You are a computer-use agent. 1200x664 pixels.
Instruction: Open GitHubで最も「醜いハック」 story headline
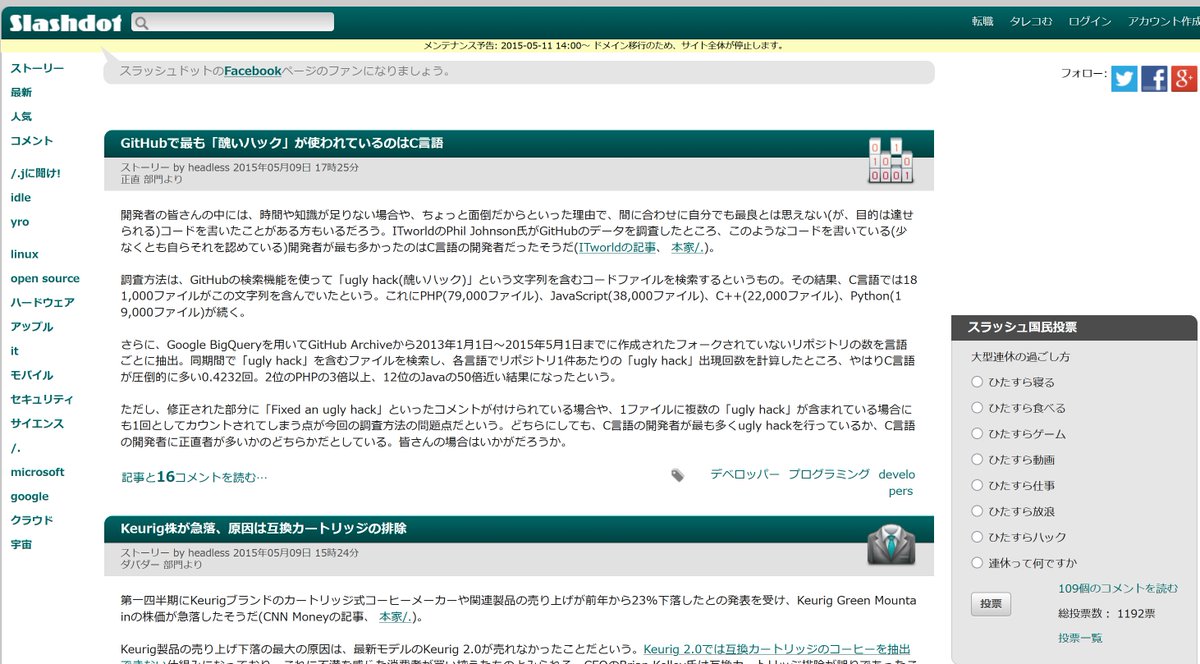pyautogui.click(x=282, y=142)
